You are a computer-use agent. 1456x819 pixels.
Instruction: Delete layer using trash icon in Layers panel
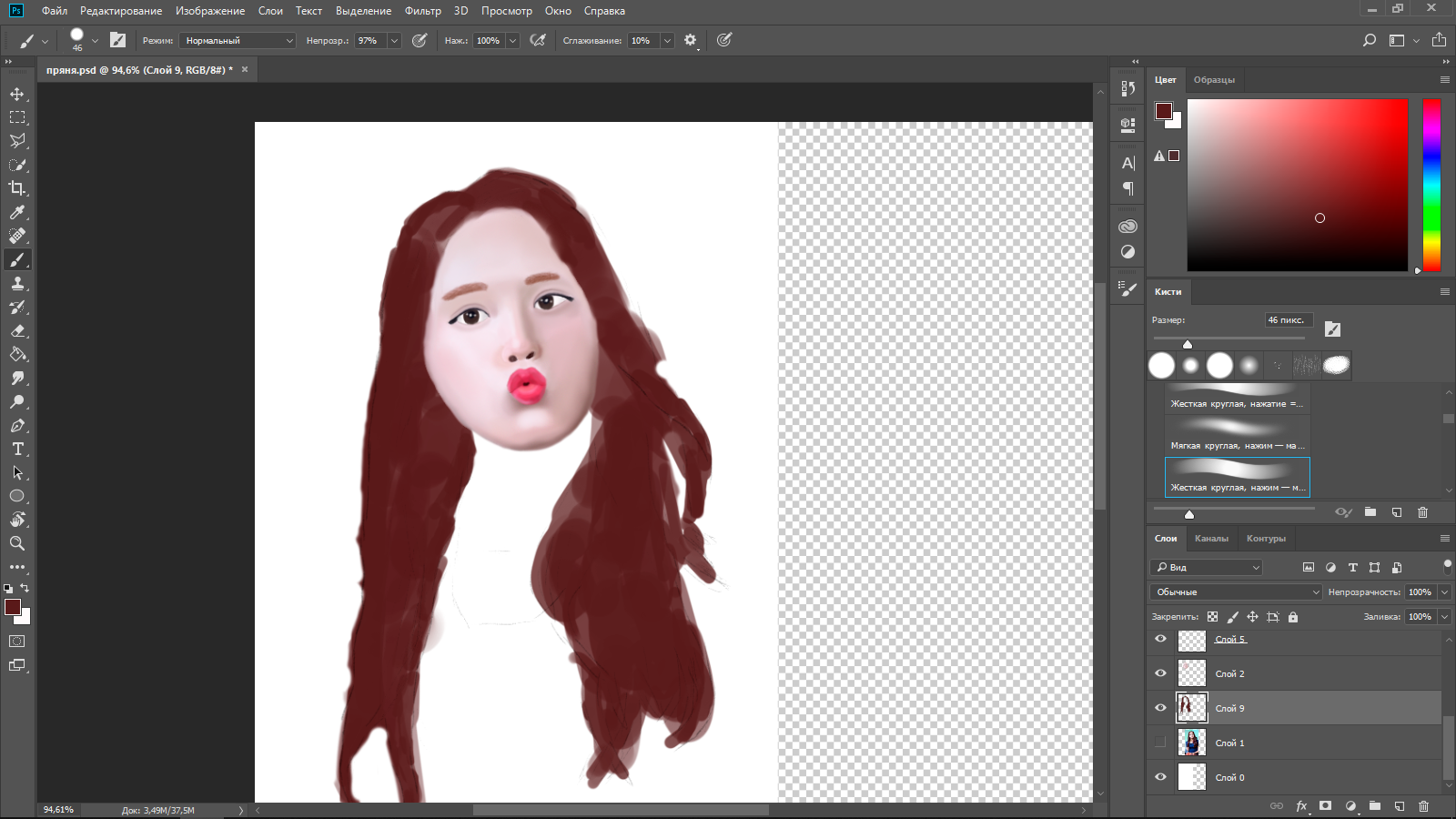(x=1423, y=806)
